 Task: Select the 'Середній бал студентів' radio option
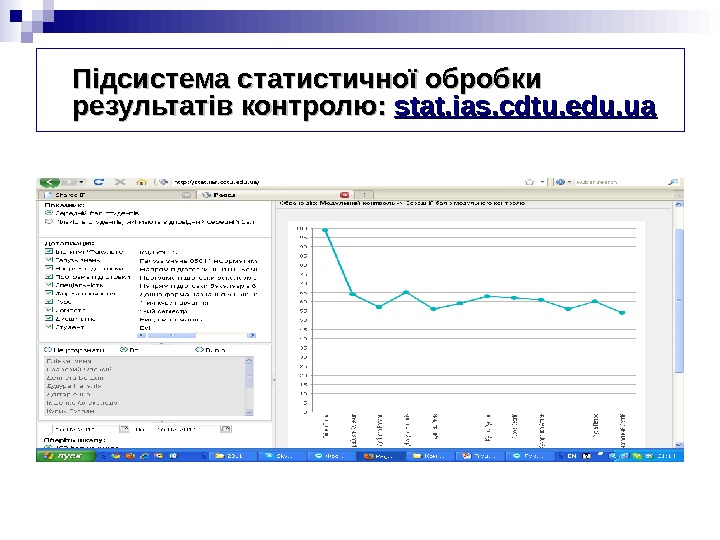pos(48,213)
